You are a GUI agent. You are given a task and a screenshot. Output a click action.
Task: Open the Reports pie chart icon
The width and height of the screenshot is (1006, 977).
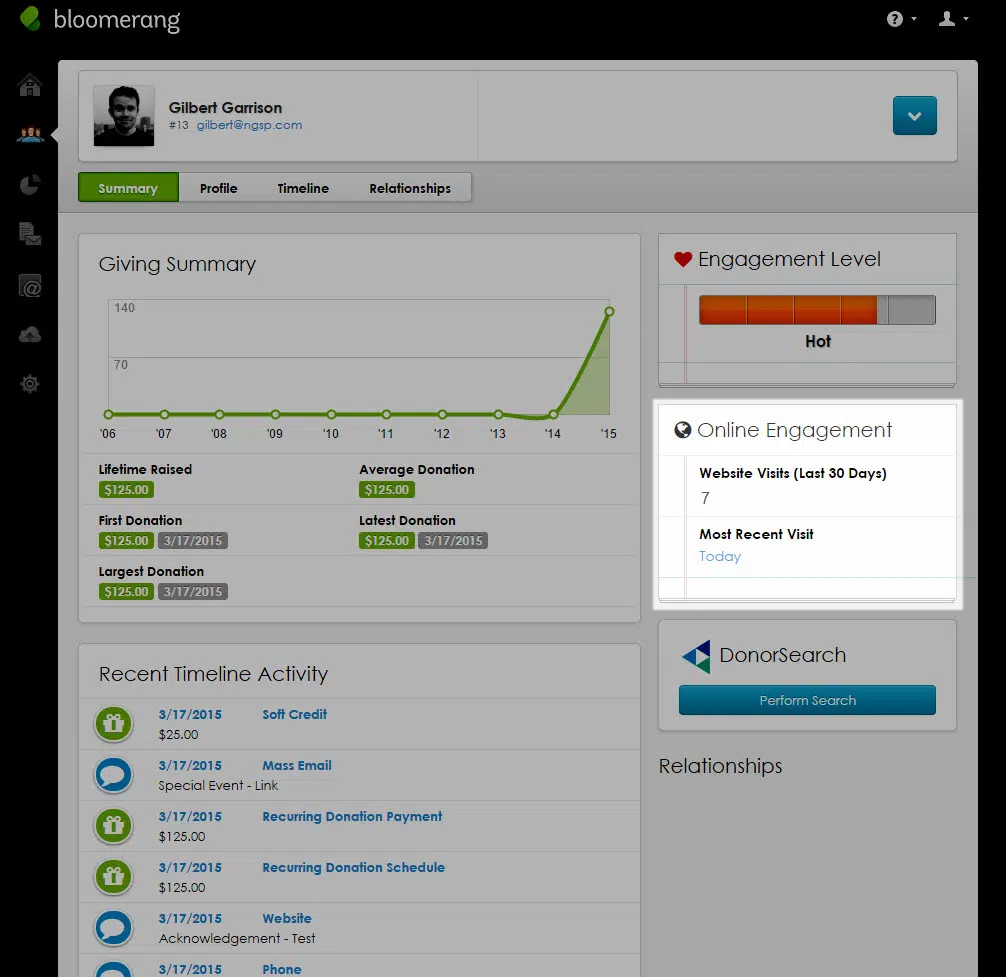tap(30, 185)
